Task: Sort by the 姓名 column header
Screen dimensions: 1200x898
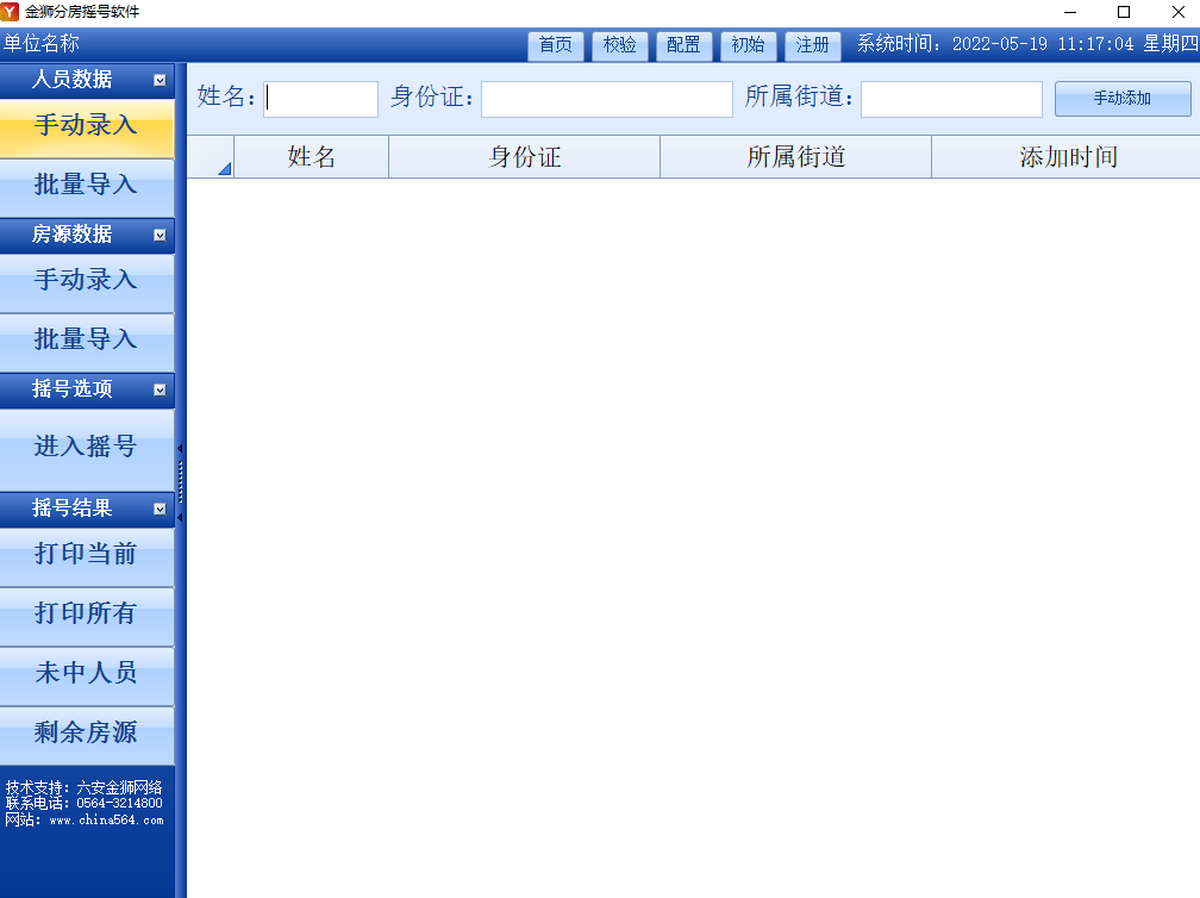Action: point(311,157)
